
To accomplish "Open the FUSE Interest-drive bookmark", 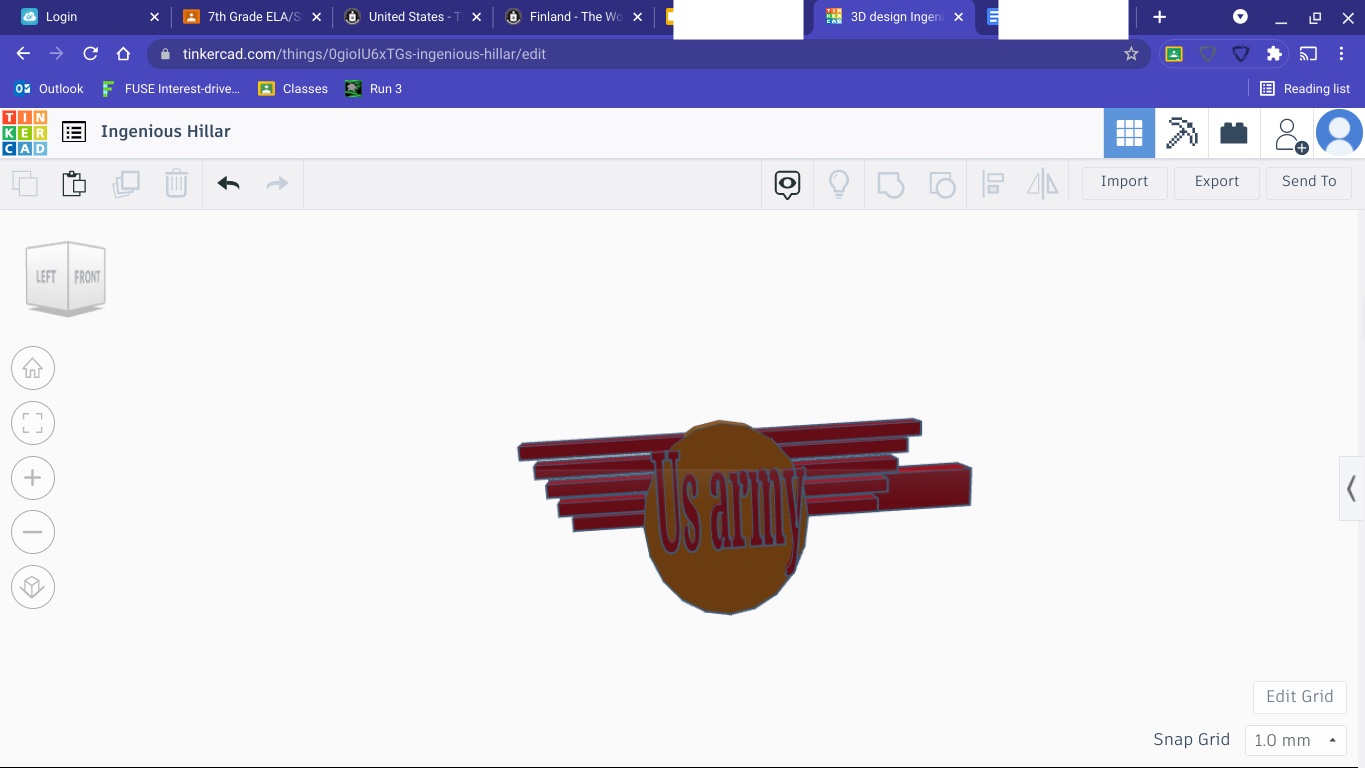I will (x=171, y=89).
